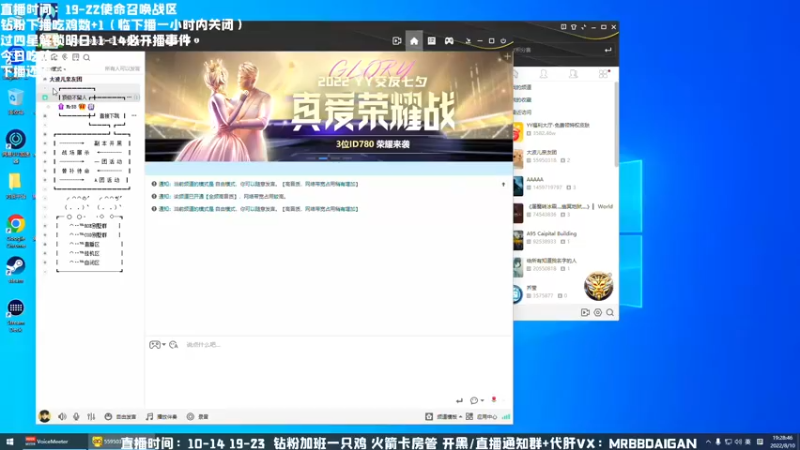
Task: Open Steam from the desktop
Action: click(16, 270)
